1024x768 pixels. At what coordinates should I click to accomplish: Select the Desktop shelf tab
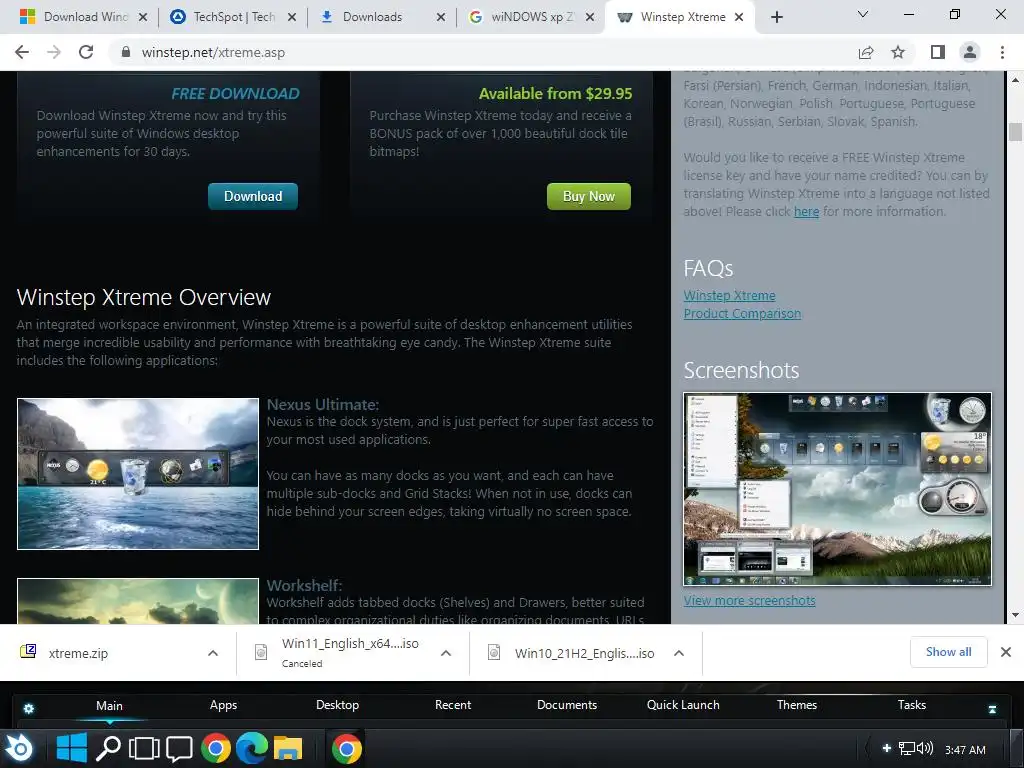point(337,705)
